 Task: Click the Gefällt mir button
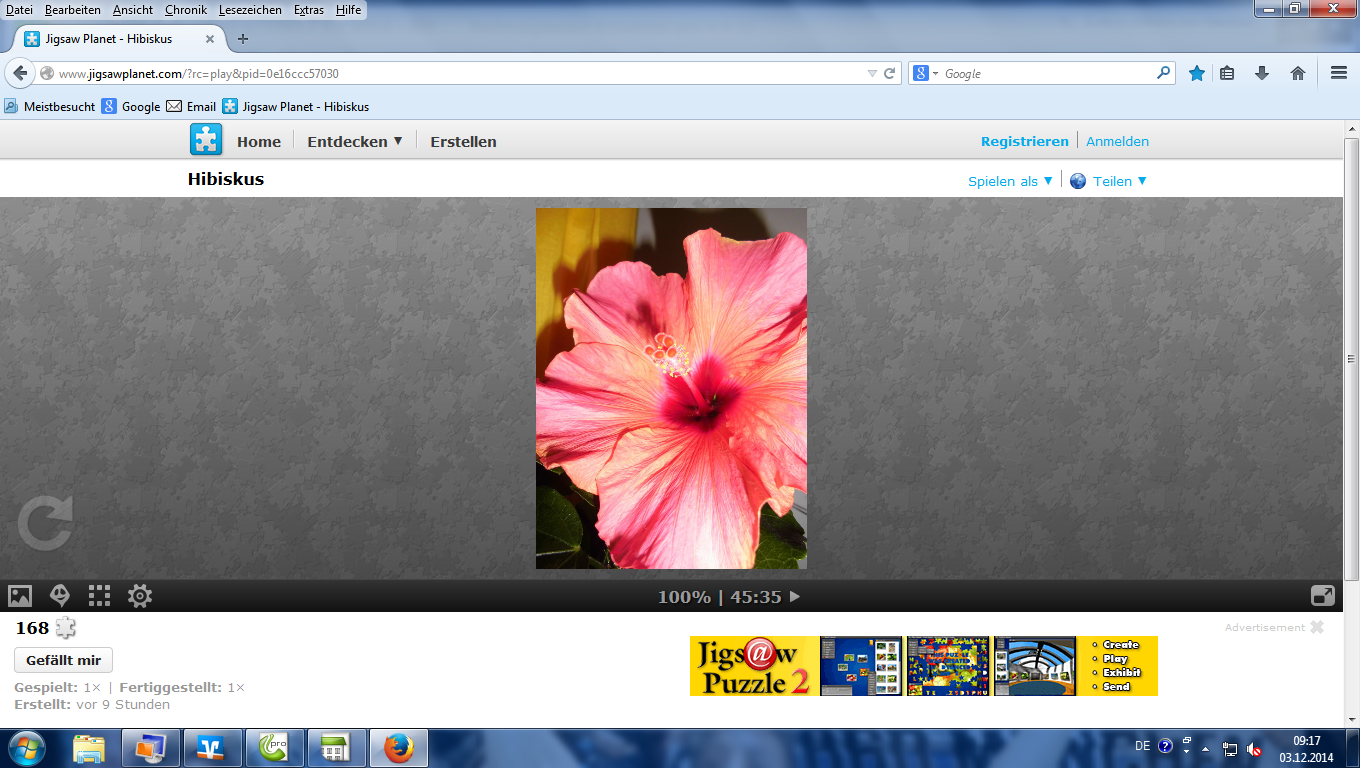click(64, 660)
